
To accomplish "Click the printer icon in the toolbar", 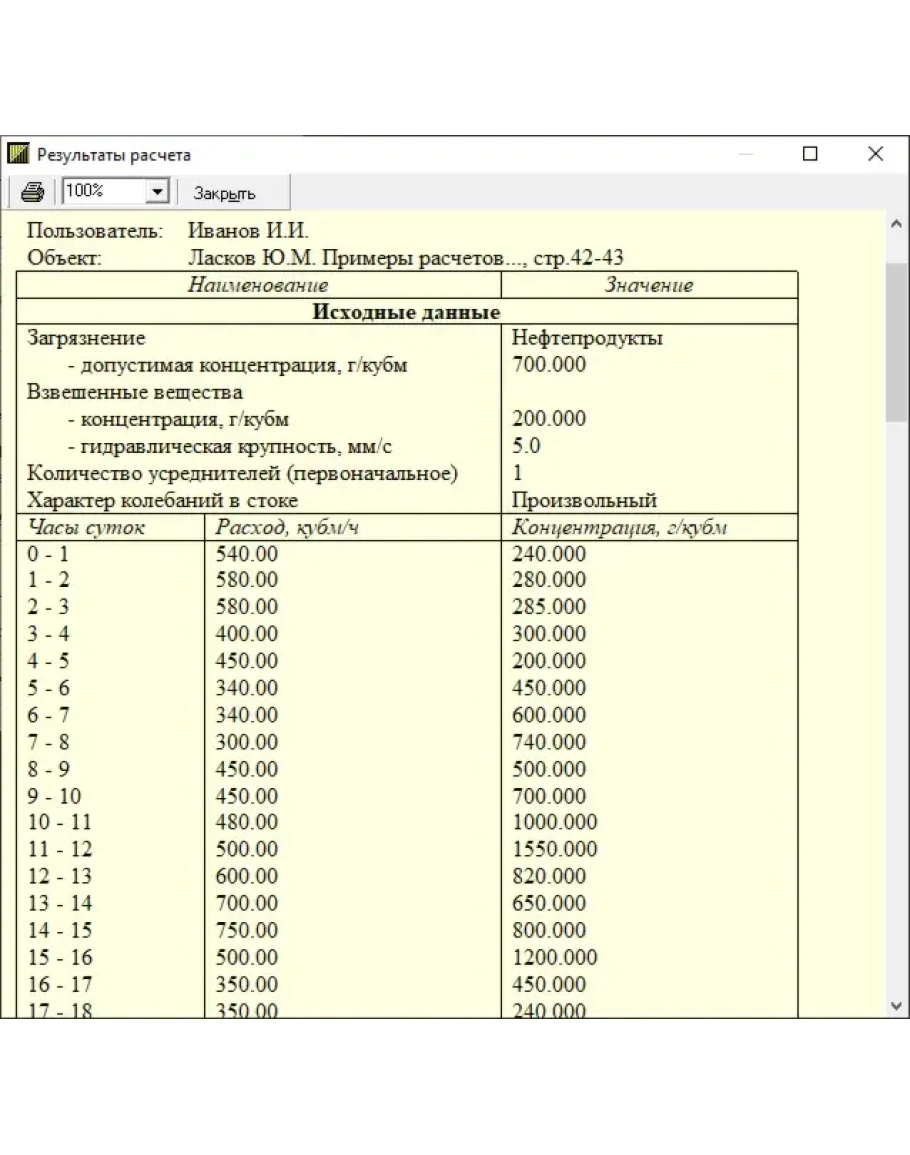I will 33,192.
